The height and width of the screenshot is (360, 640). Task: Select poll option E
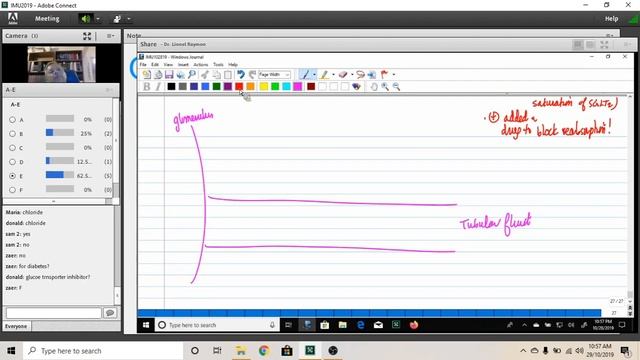pyautogui.click(x=12, y=176)
